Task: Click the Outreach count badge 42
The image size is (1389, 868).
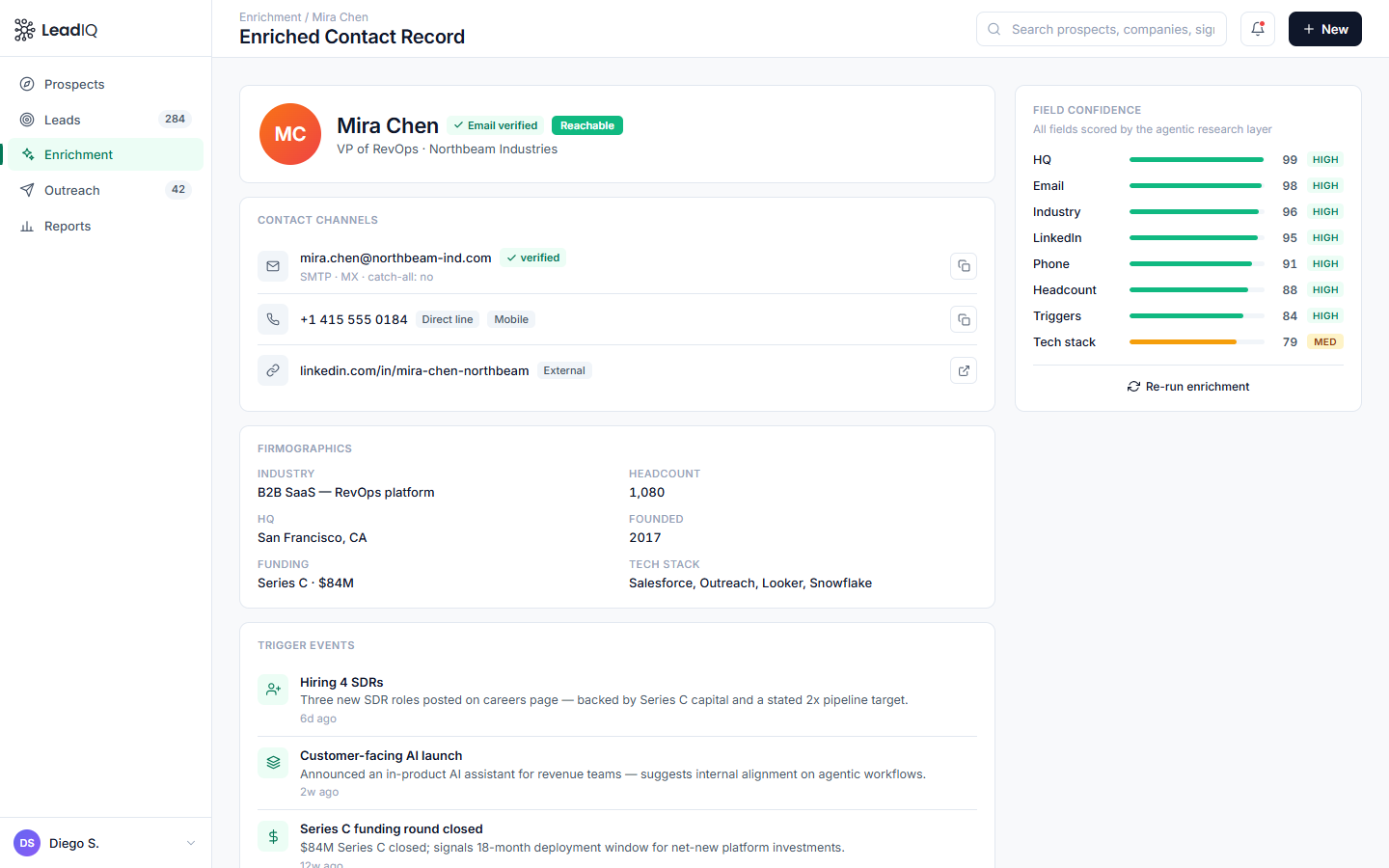Action: [x=178, y=190]
